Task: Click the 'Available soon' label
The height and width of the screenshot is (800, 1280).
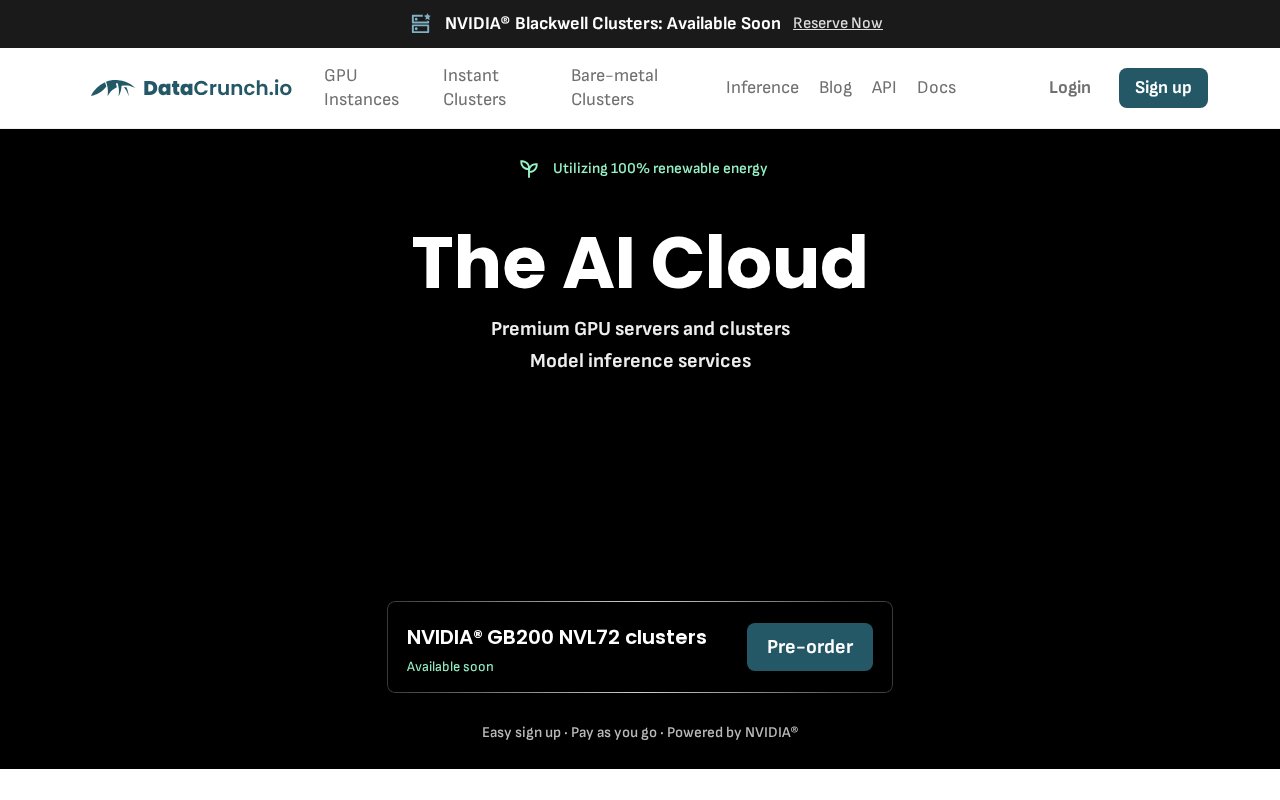Action: (450, 667)
